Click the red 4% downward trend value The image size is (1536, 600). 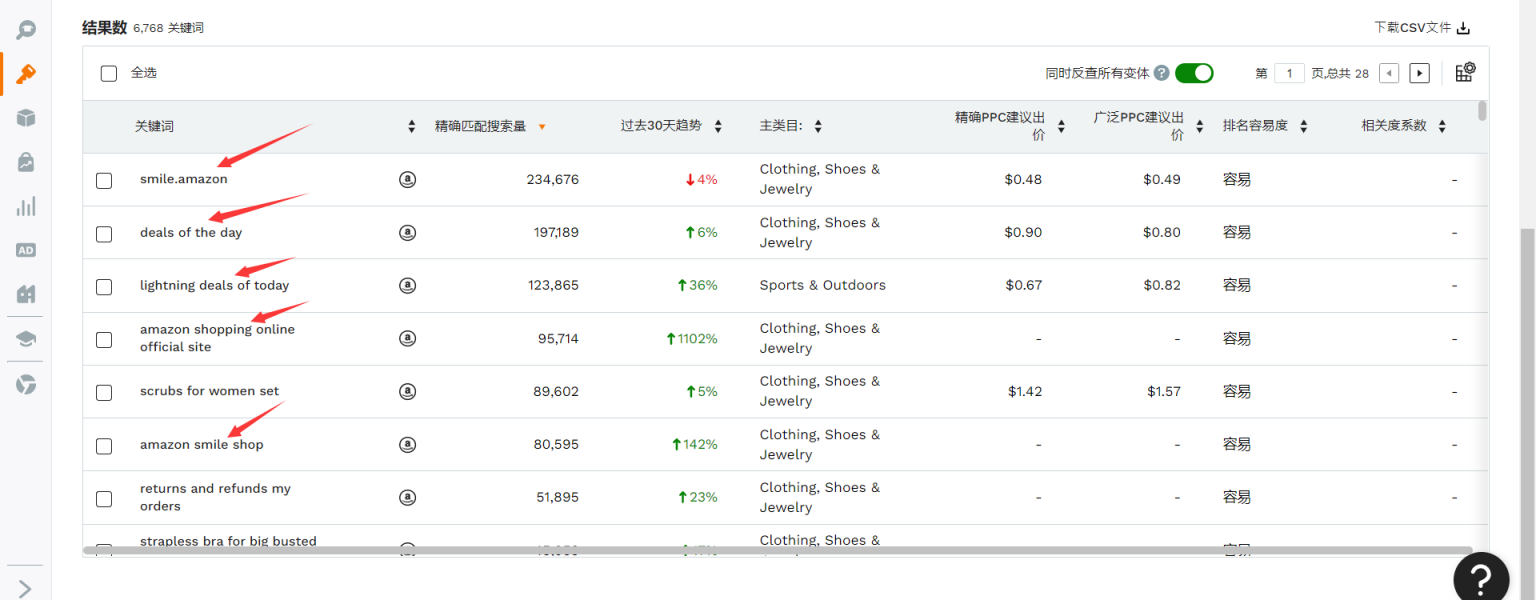701,179
